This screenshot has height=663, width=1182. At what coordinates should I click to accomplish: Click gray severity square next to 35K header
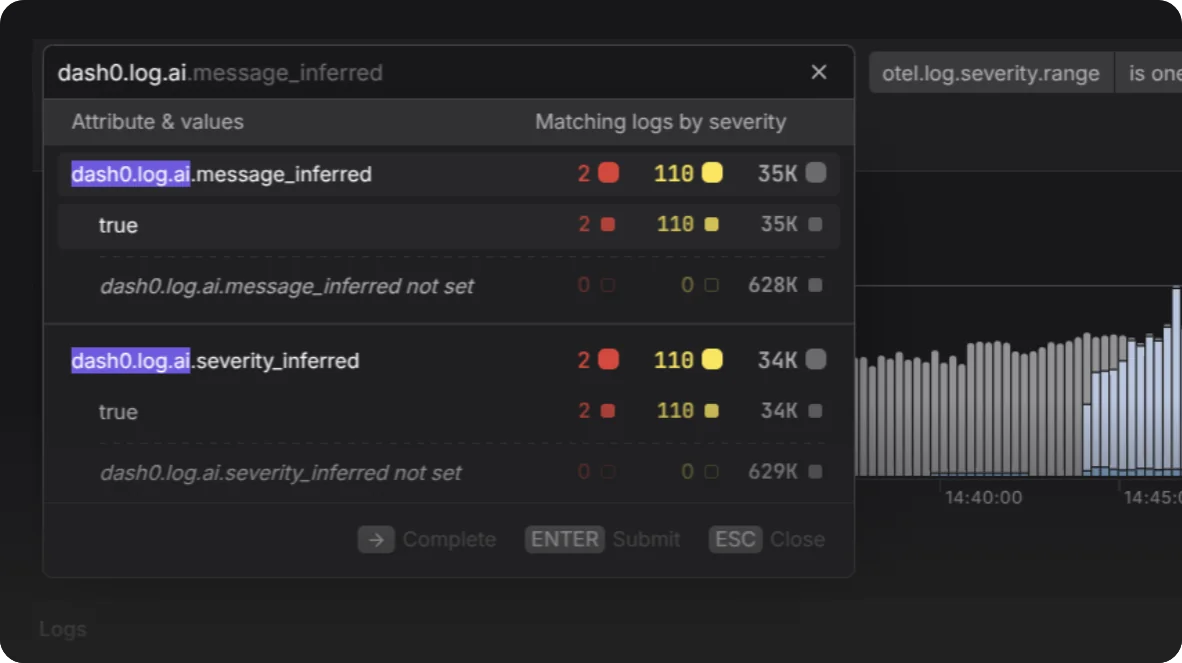[x=816, y=173]
